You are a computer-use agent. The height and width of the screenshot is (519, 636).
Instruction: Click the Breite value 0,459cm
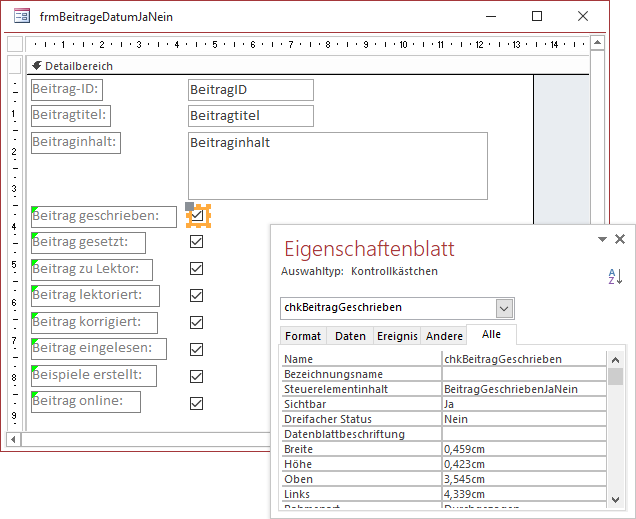click(x=524, y=449)
